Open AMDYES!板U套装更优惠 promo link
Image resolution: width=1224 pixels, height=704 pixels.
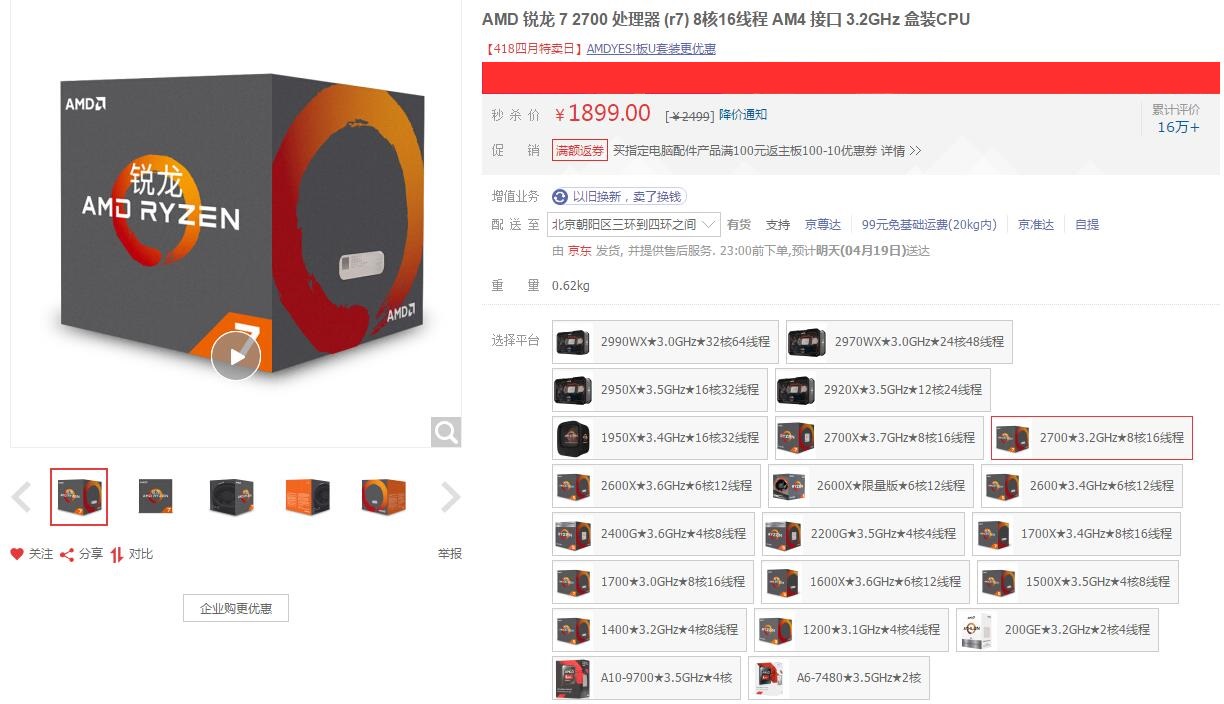[x=651, y=49]
